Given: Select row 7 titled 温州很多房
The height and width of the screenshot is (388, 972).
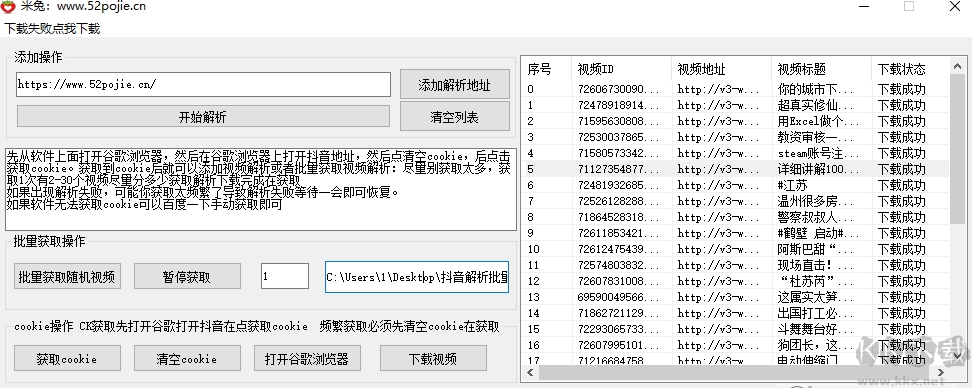Looking at the screenshot, I should pyautogui.click(x=735, y=201).
